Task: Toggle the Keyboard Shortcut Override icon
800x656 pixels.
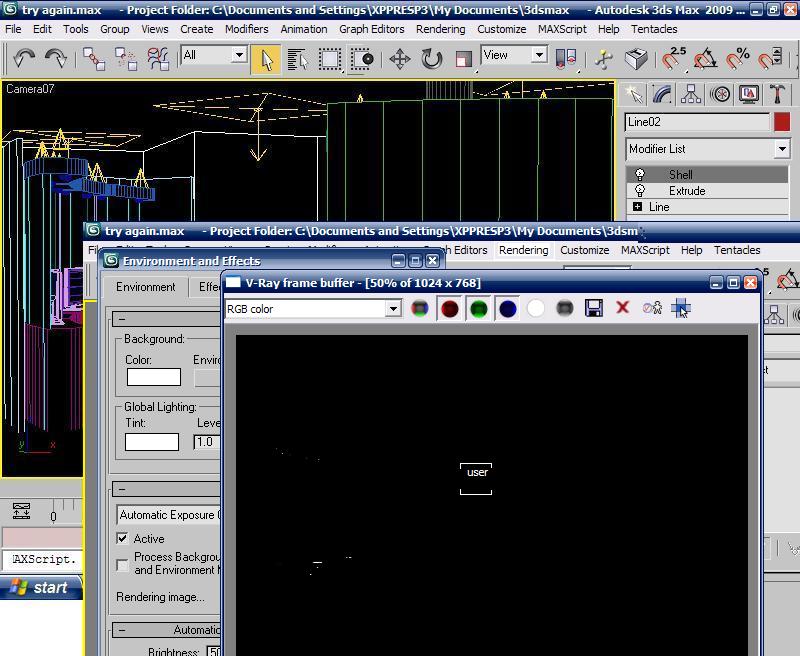Action: [636, 59]
